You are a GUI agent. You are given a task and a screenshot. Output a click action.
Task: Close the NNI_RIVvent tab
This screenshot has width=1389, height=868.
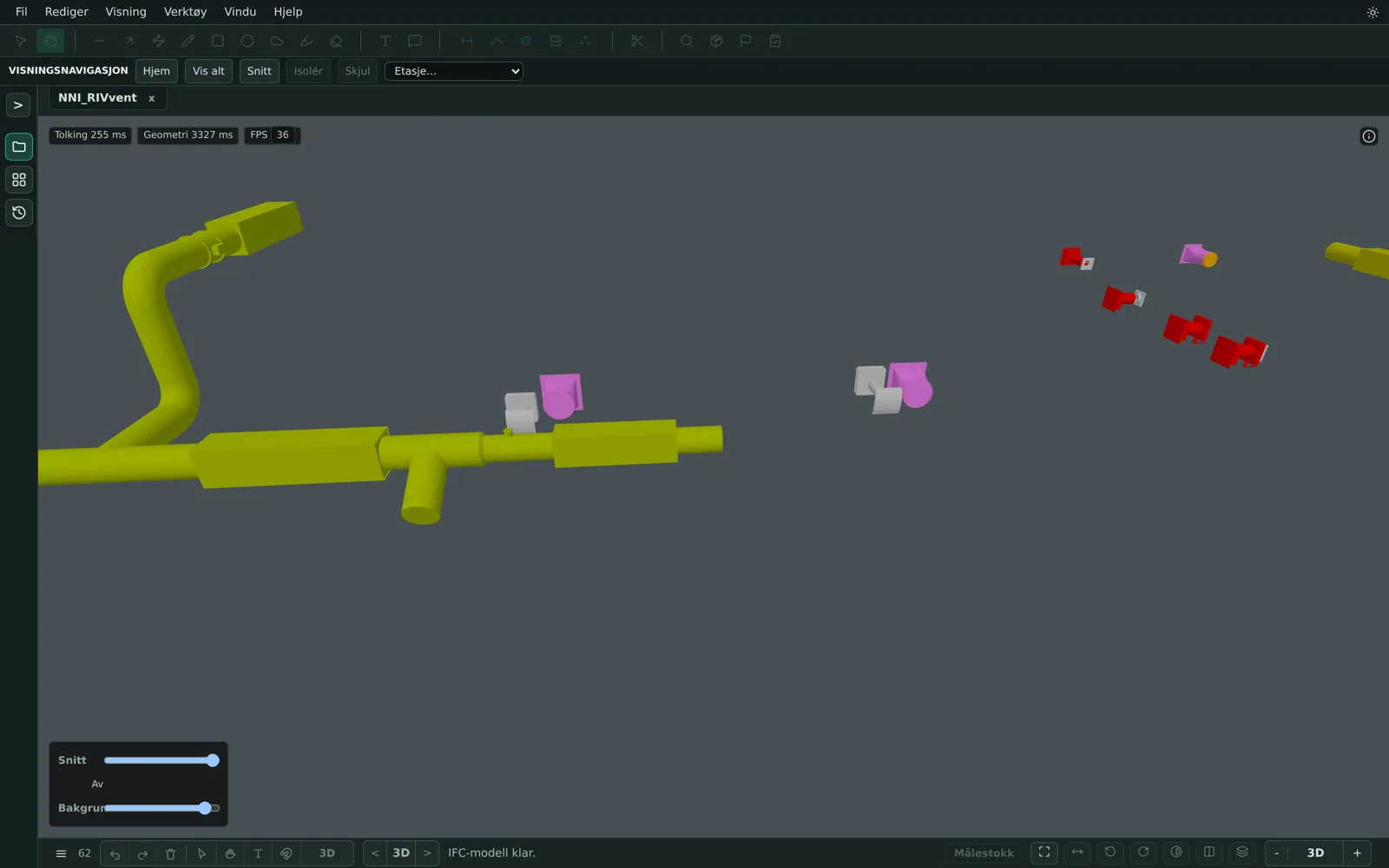pyautogui.click(x=151, y=99)
